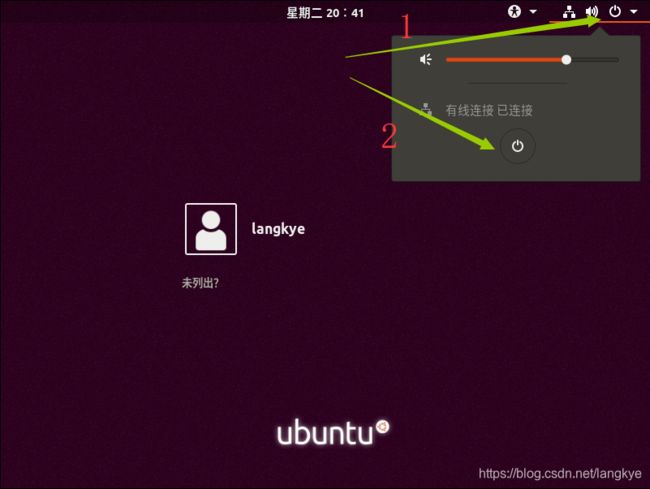Click the volume speaker icon in top bar
The width and height of the screenshot is (650, 489).
[592, 12]
